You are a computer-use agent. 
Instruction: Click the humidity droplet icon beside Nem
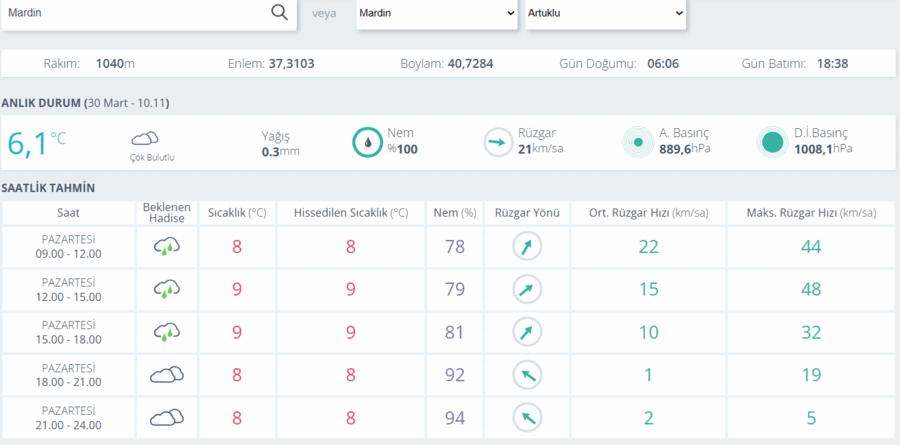click(x=367, y=142)
